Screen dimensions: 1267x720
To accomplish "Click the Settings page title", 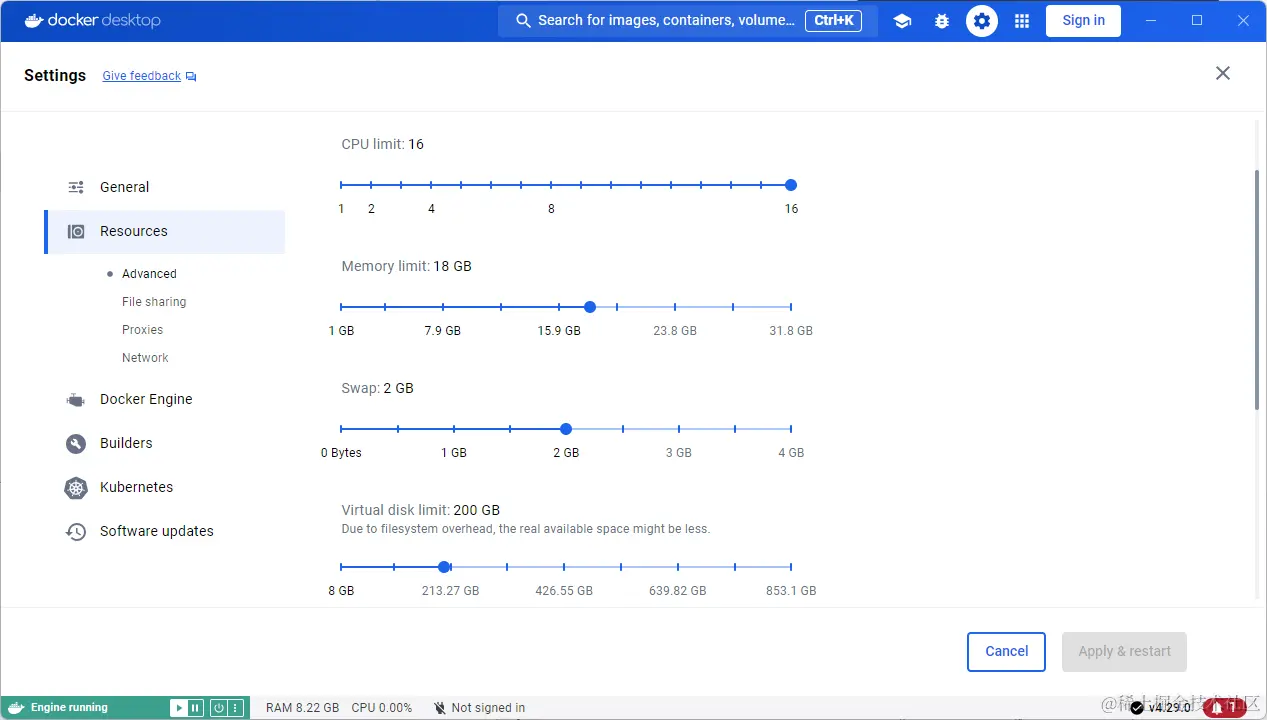I will [x=55, y=76].
